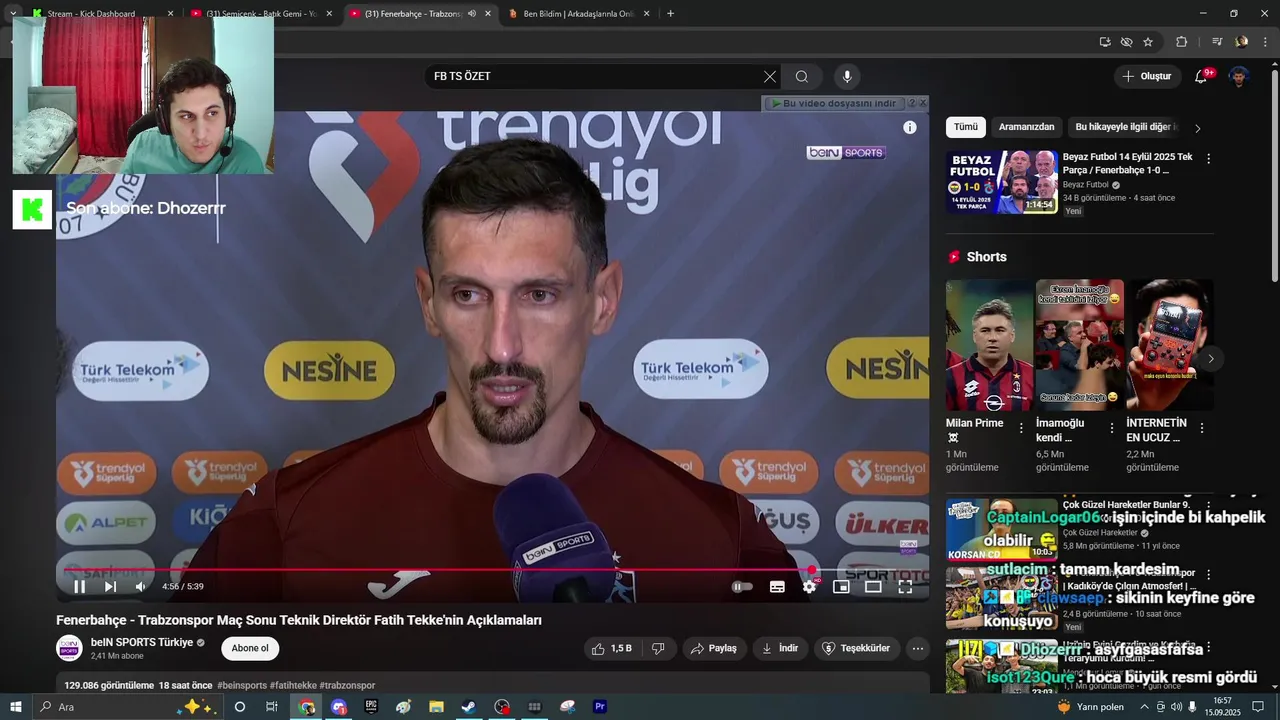The width and height of the screenshot is (1280, 720).
Task: Switch to the Ben Bildim tab
Action: pos(578,14)
